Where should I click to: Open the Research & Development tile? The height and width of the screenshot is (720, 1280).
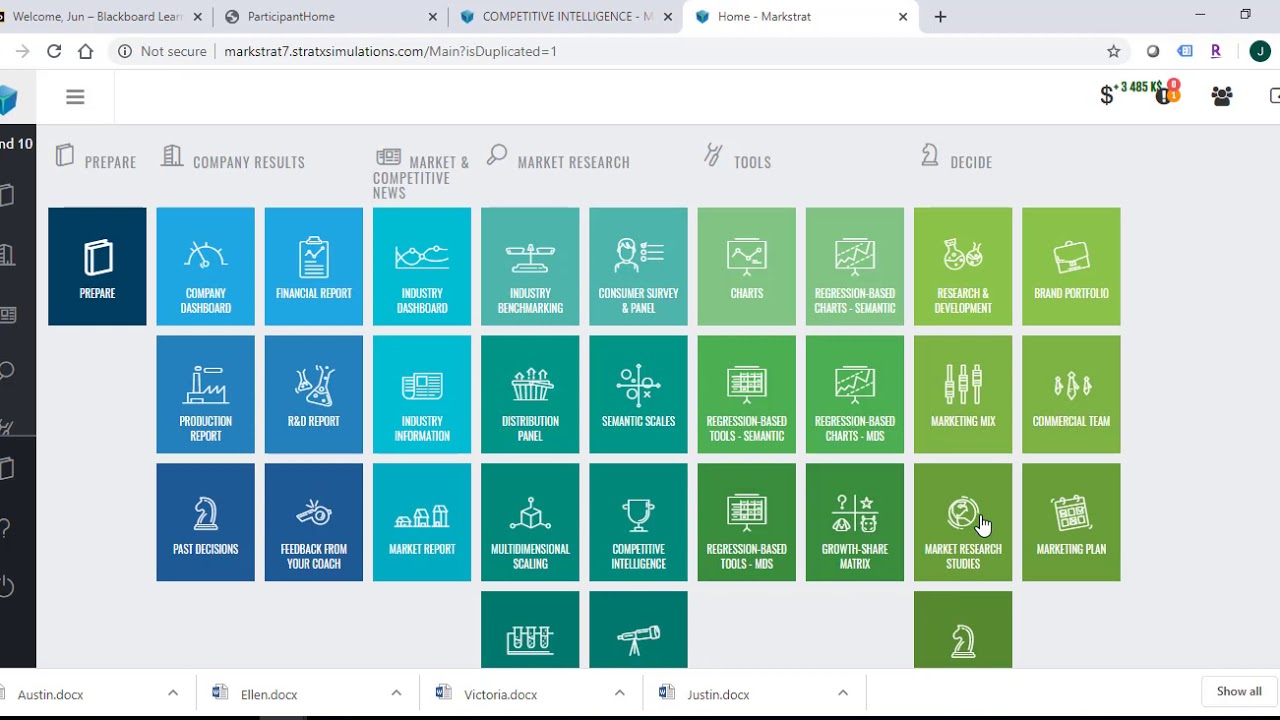(x=963, y=266)
